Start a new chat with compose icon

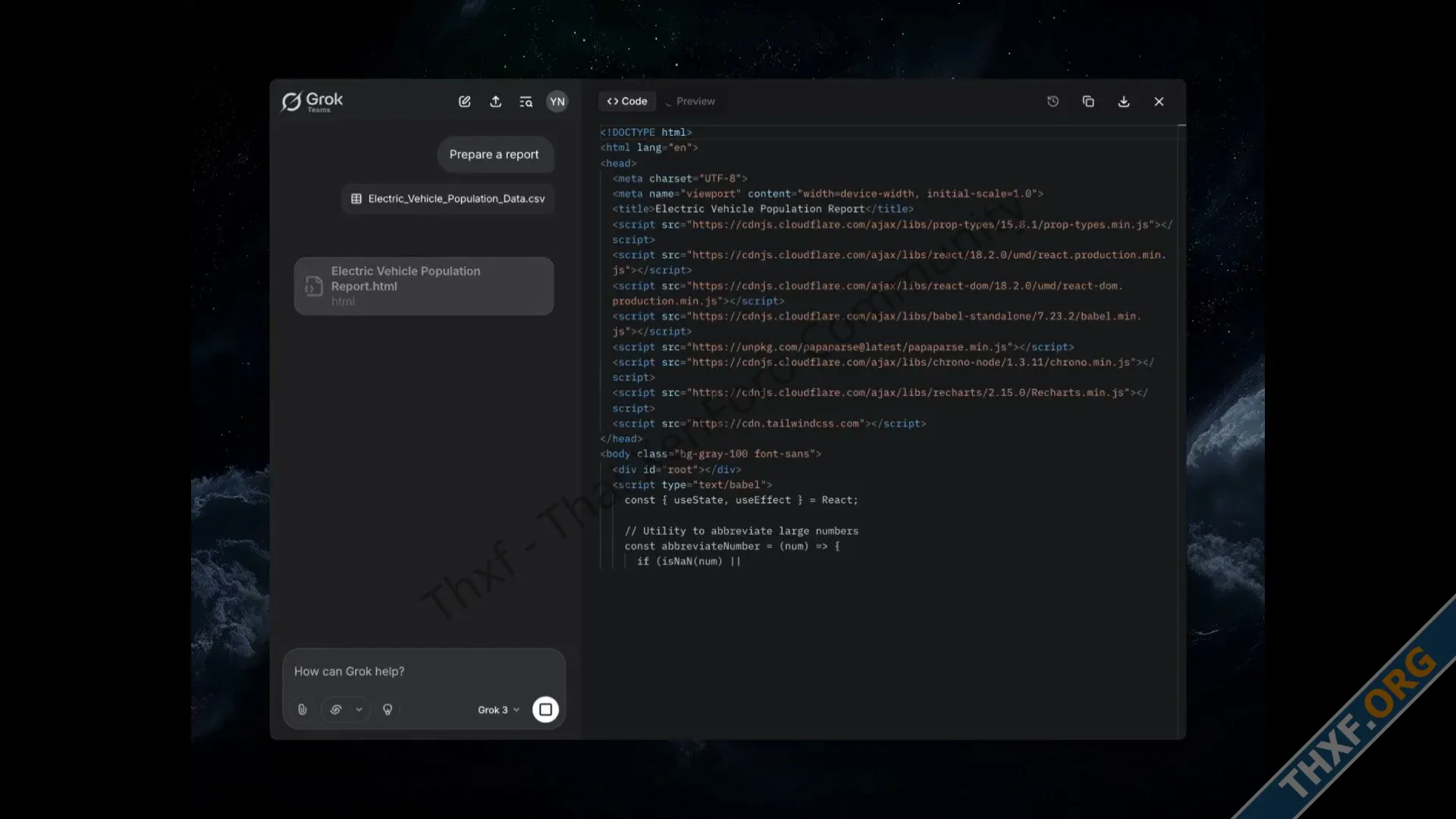coord(465,102)
